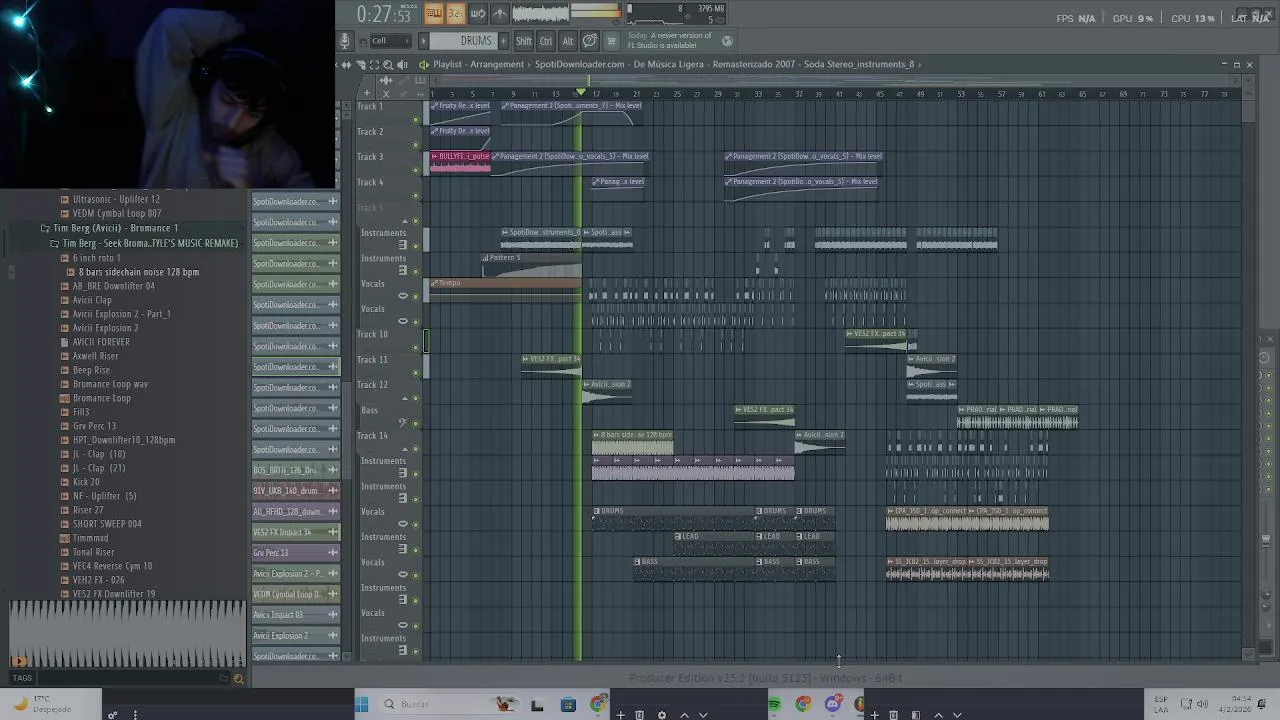Select Bromance Loop wav sample
1280x720 pixels.
pyautogui.click(x=110, y=384)
